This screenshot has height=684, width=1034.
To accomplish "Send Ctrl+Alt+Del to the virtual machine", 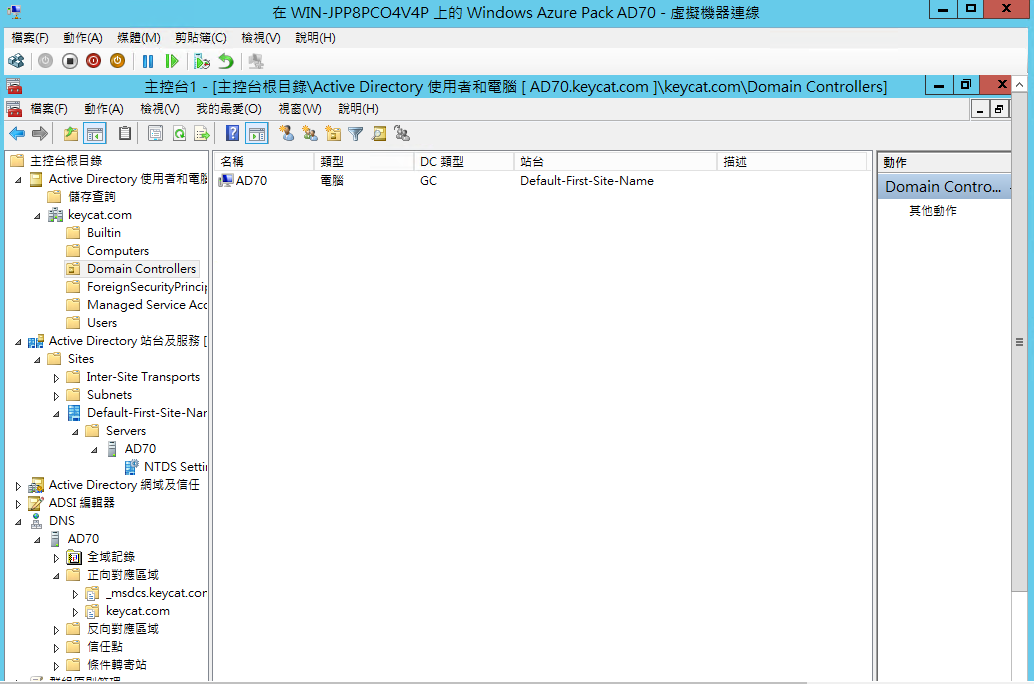I will [x=16, y=61].
